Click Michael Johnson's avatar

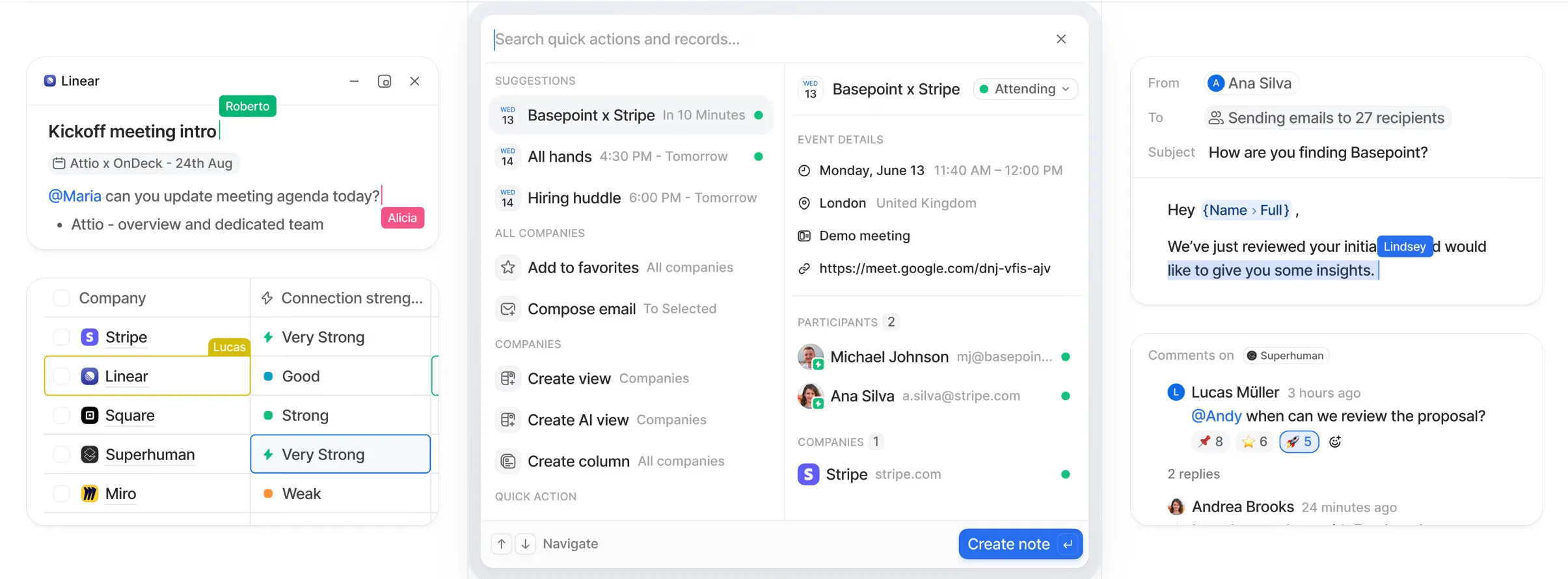(811, 357)
